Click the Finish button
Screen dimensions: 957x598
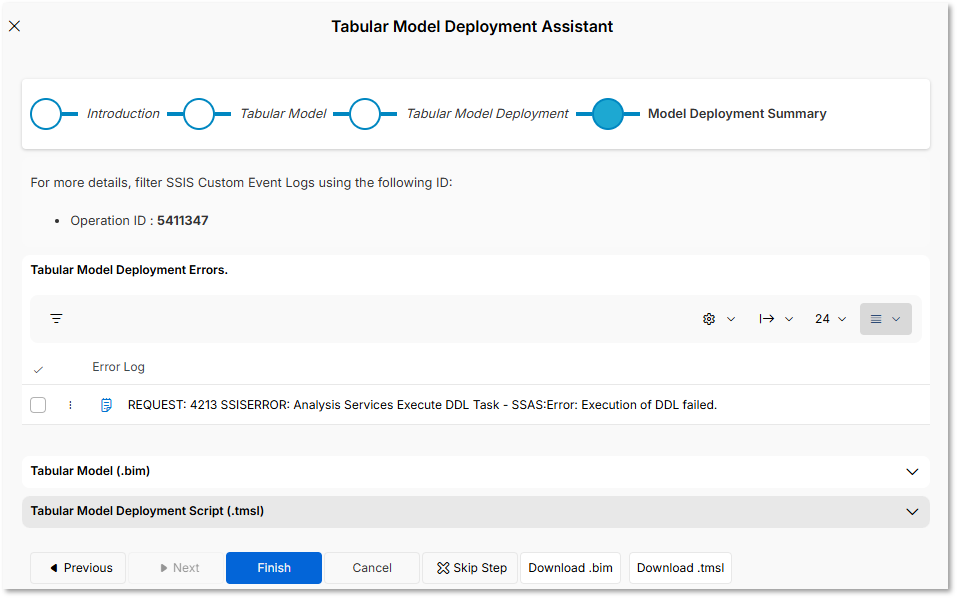pos(274,568)
